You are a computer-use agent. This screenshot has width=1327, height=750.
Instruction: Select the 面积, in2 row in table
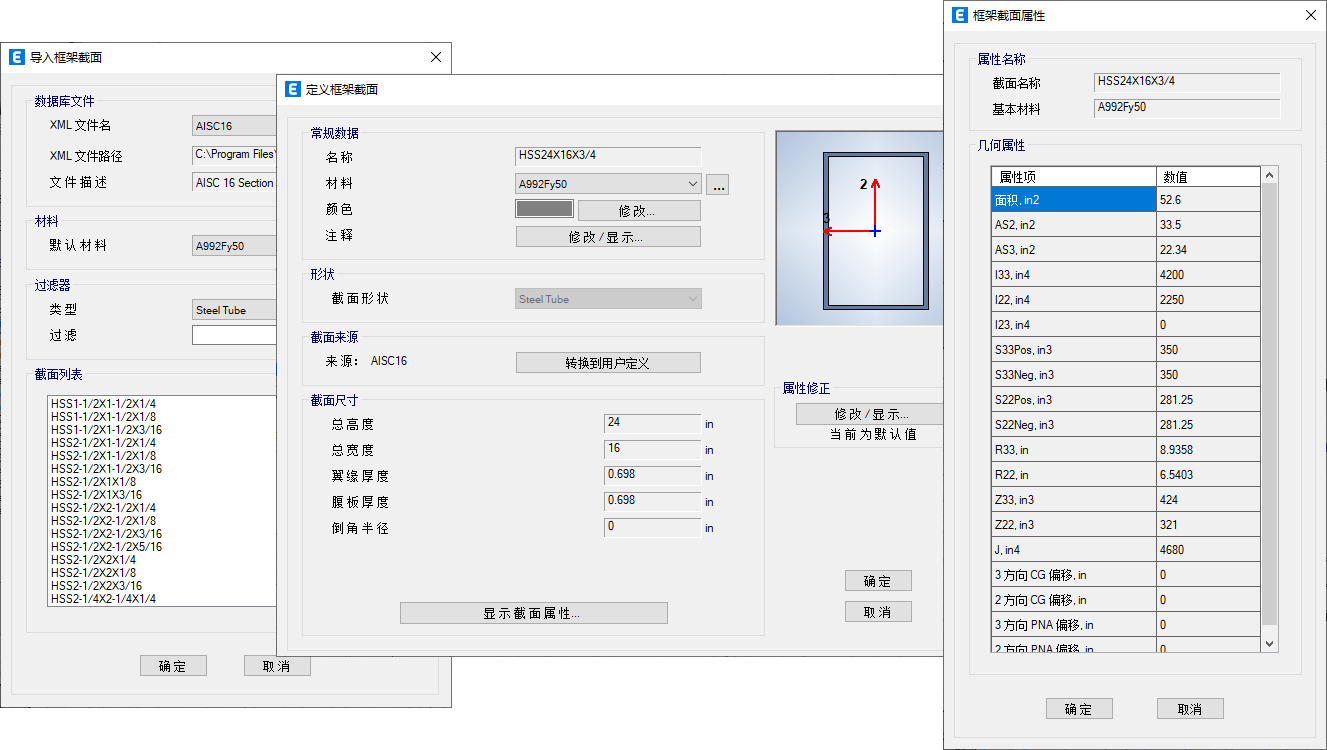(1073, 200)
